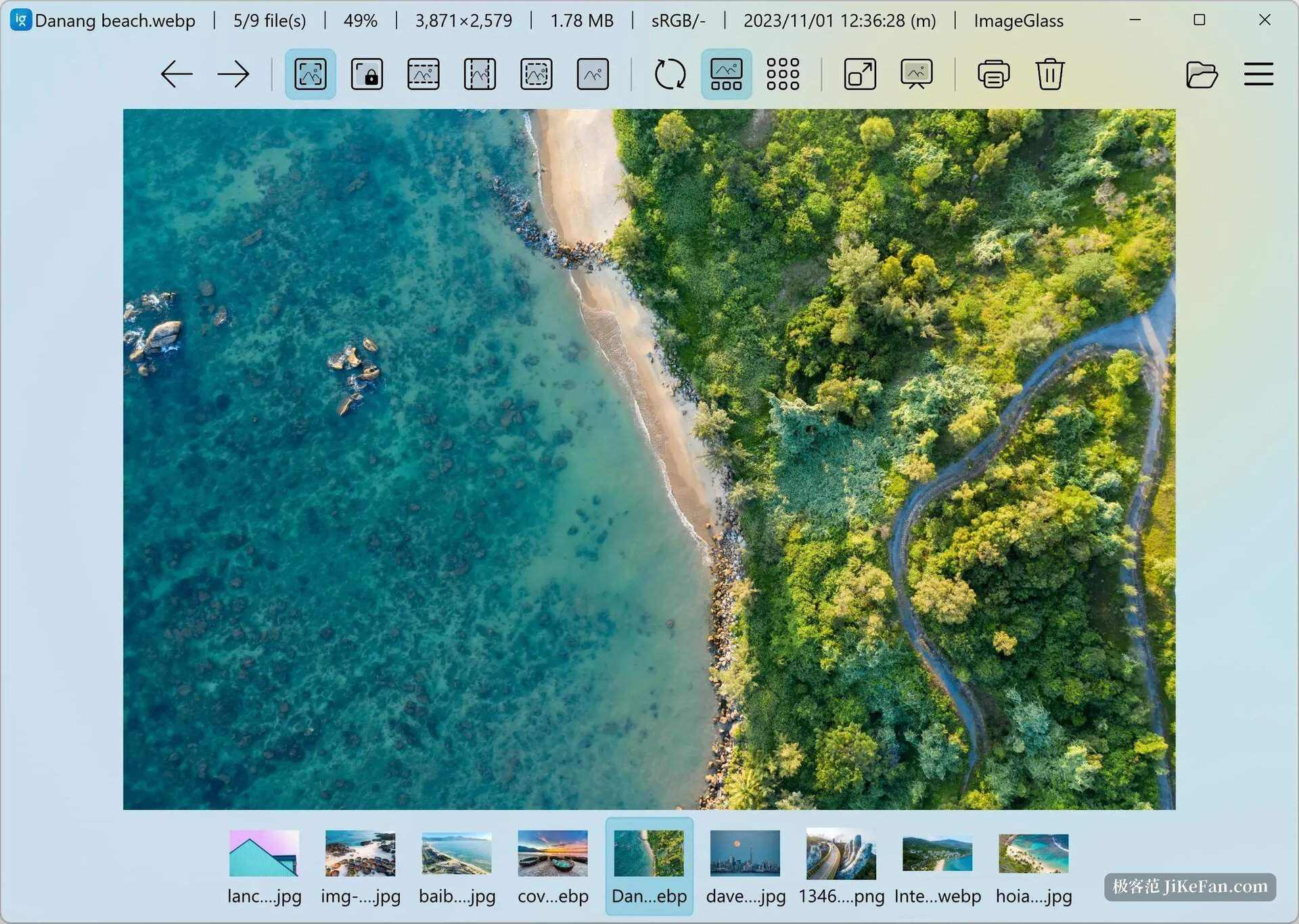Image resolution: width=1299 pixels, height=924 pixels.
Task: View the previous image with left arrow
Action: 177,74
